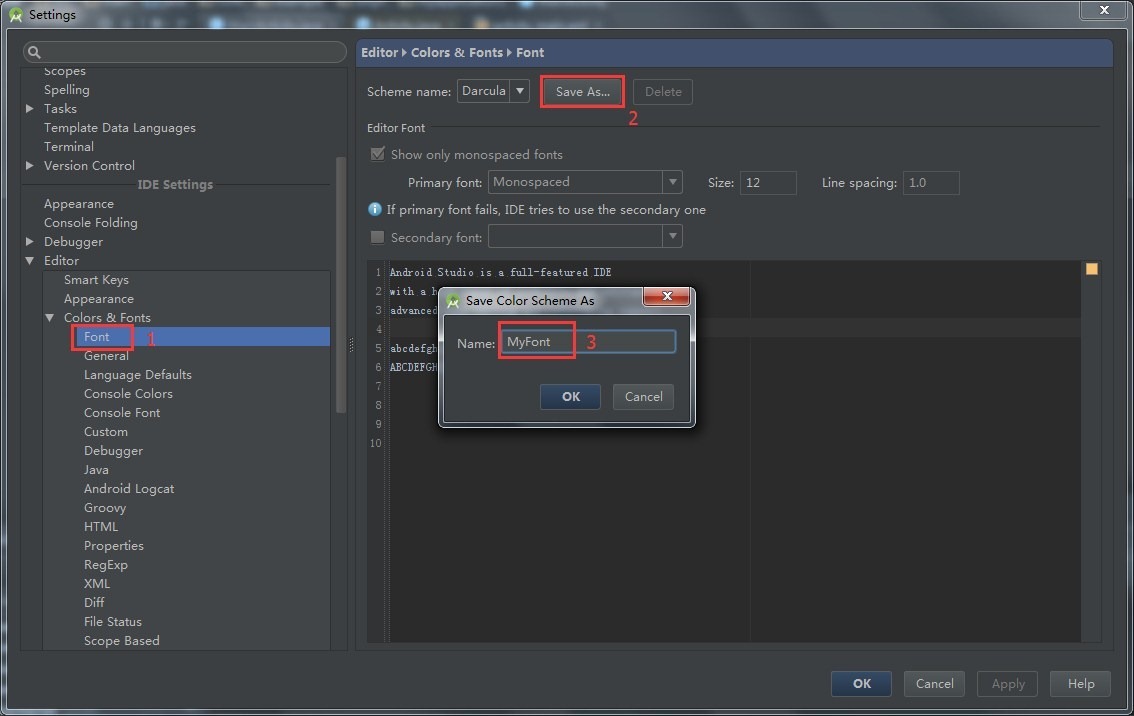Collapse the Editor tree node
This screenshot has height=716, width=1134.
click(30, 261)
